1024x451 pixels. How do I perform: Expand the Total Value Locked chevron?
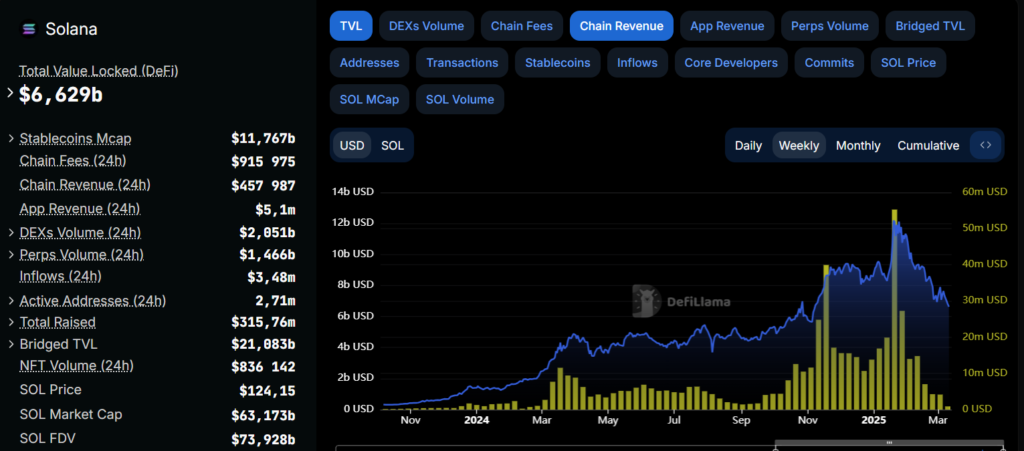click(x=10, y=93)
